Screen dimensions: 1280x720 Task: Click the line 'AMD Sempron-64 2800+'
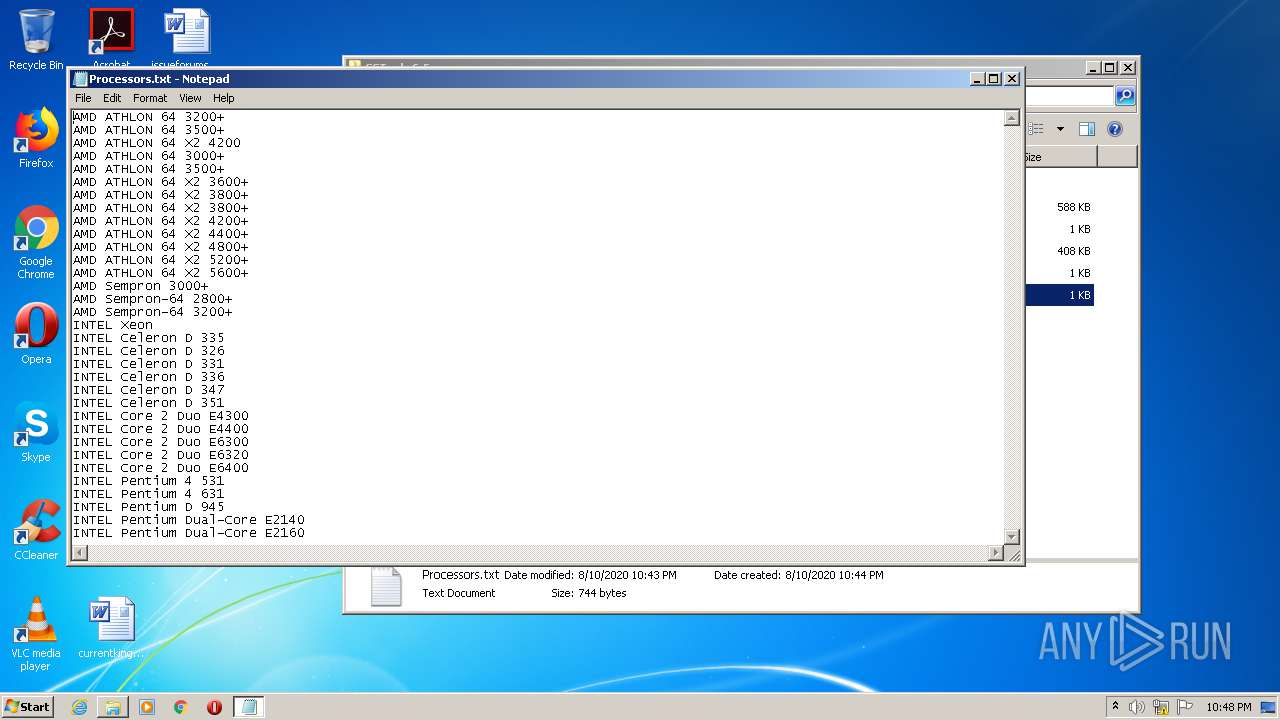click(153, 299)
